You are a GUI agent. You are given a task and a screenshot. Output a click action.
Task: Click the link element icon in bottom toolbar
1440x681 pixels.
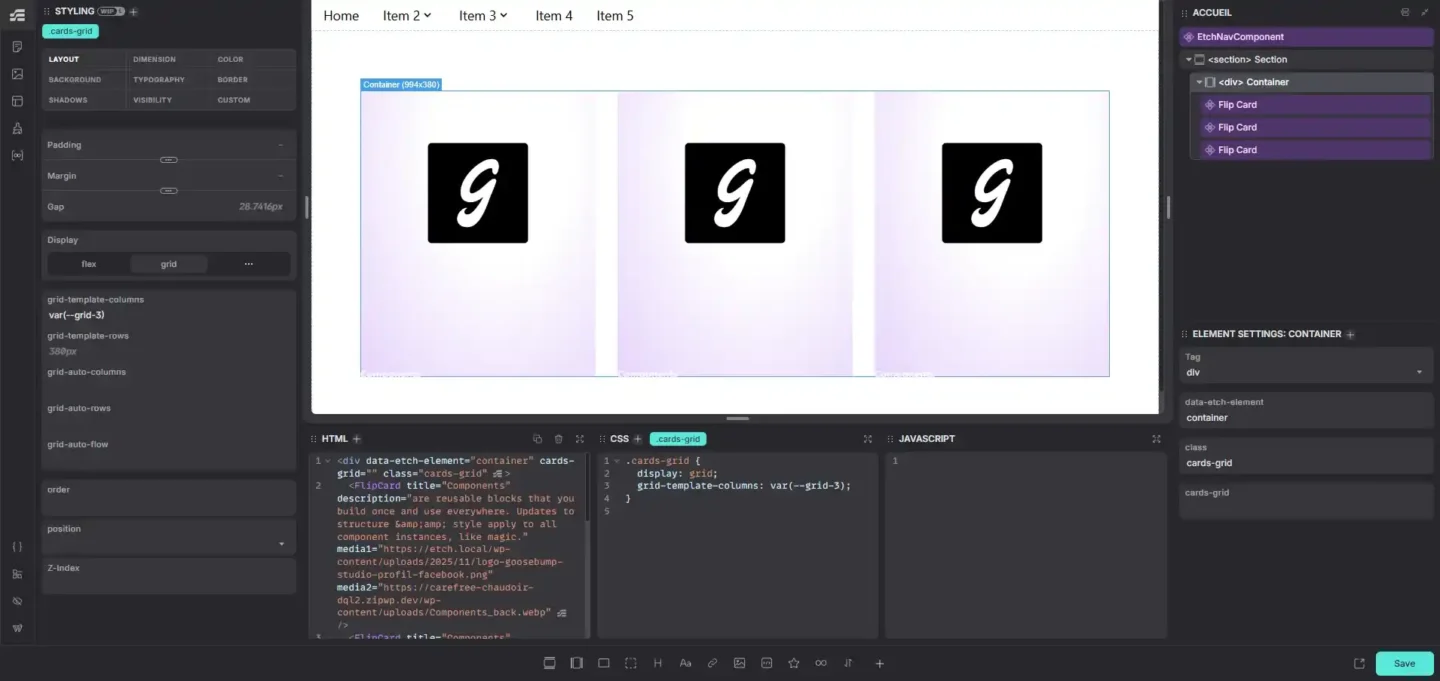coord(712,663)
